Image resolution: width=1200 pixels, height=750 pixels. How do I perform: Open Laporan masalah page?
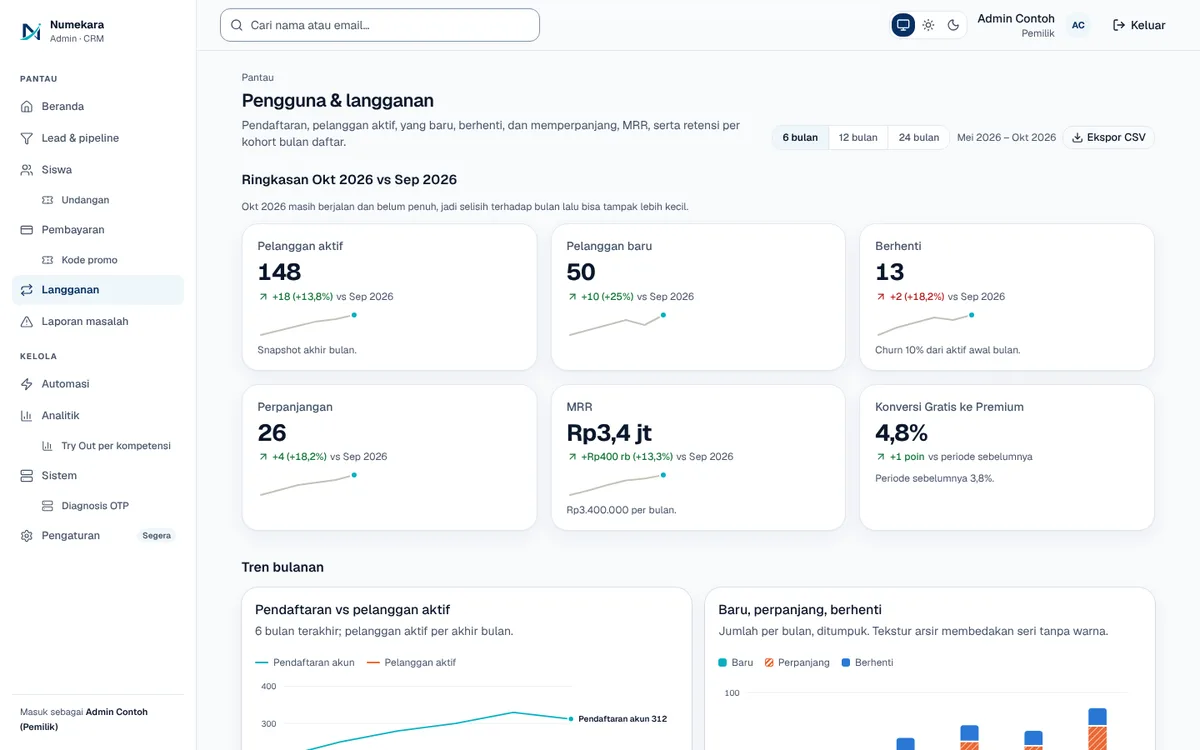[98, 322]
